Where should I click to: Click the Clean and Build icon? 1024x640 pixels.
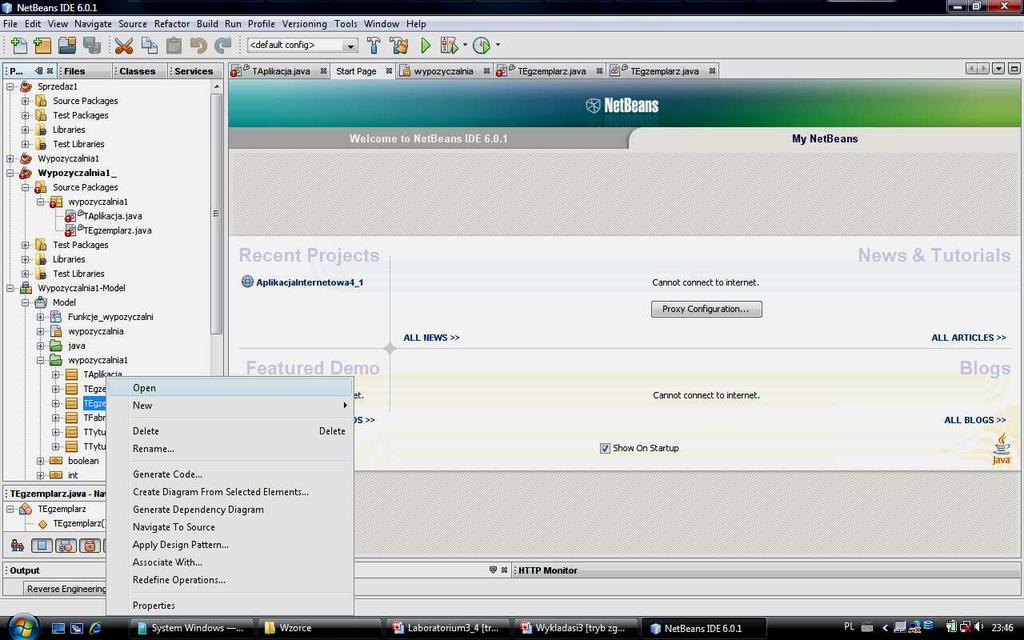point(399,45)
